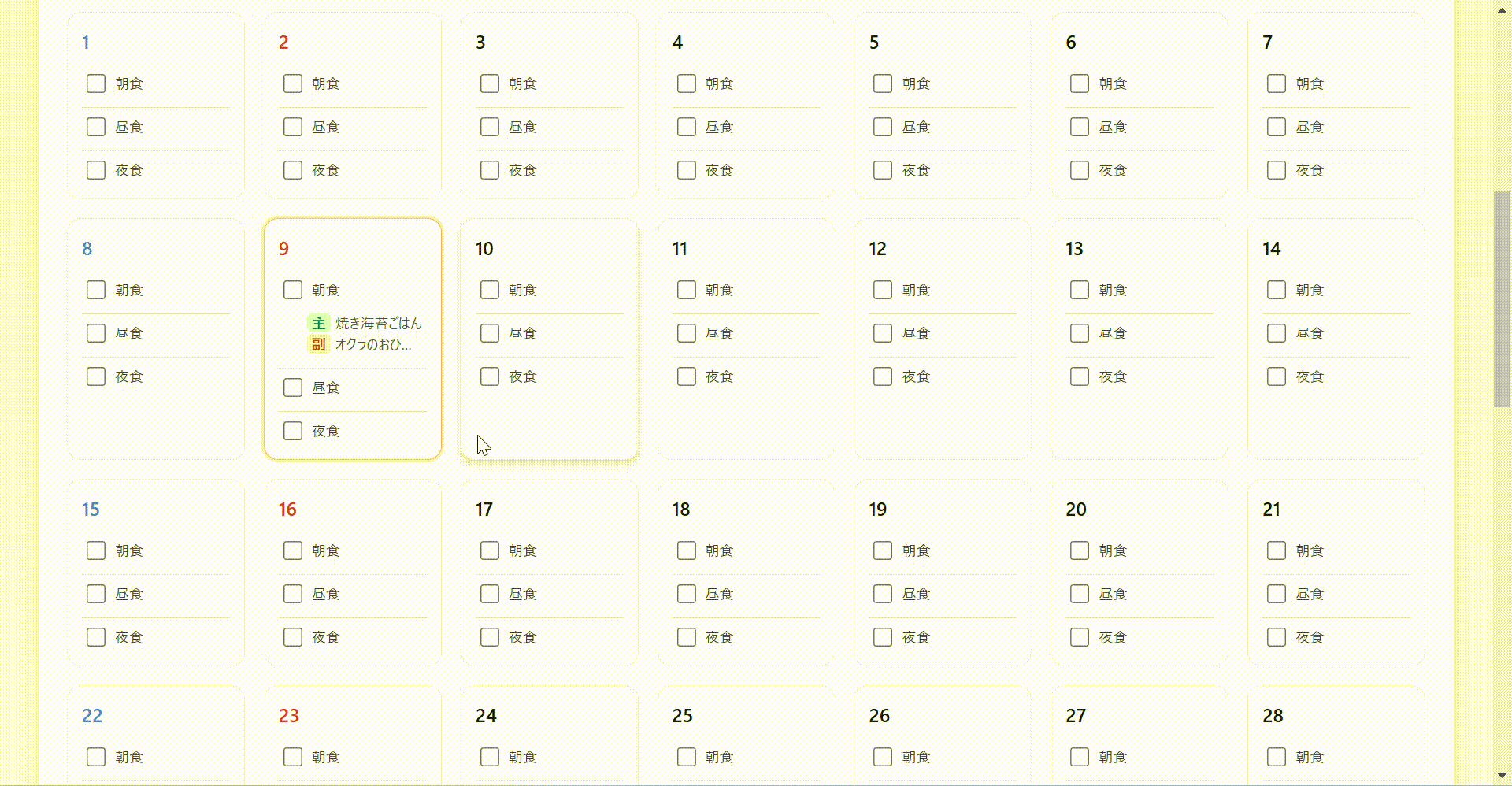Select the day 10 card
Image resolution: width=1512 pixels, height=786 pixels.
point(550,339)
